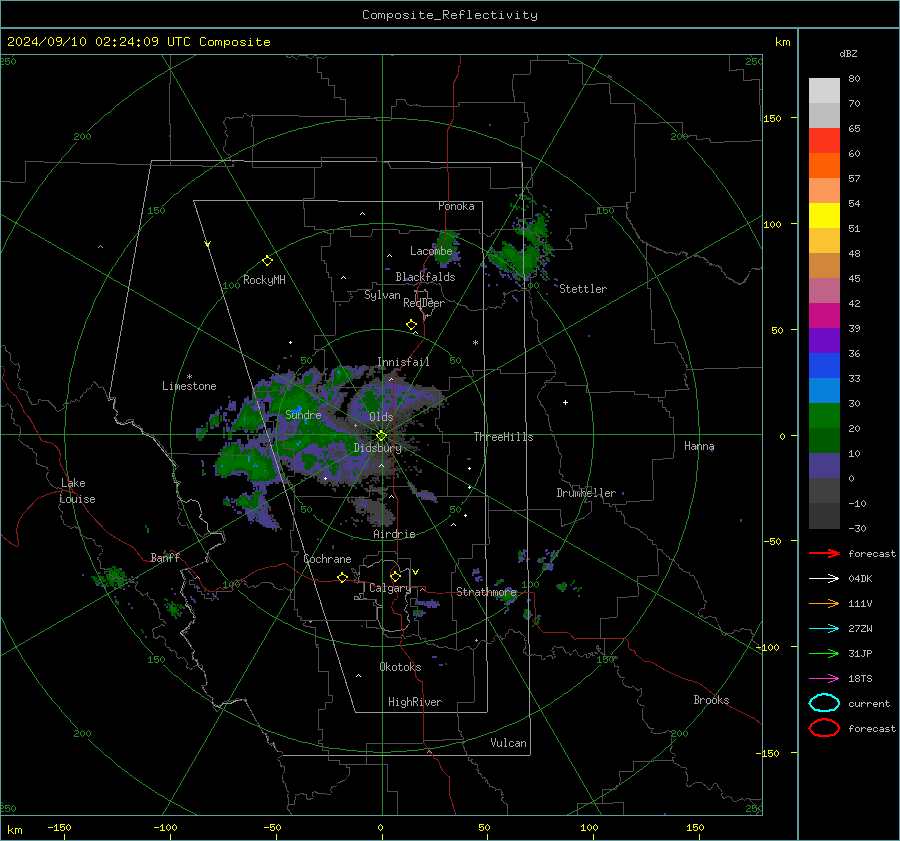900x841 pixels.
Task: Click the Brooks label
Action: (711, 700)
